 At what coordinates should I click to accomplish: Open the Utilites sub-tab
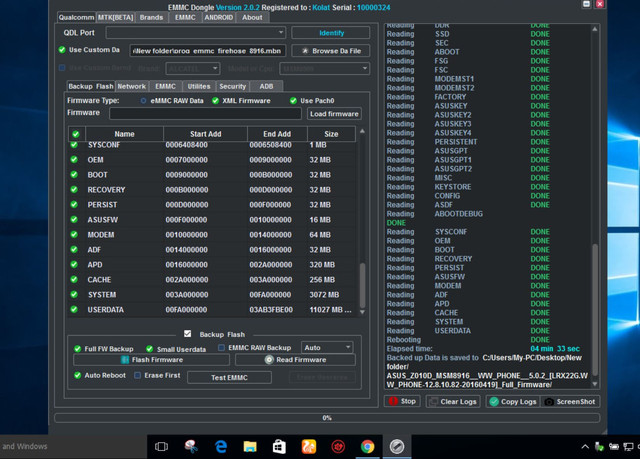click(x=199, y=86)
